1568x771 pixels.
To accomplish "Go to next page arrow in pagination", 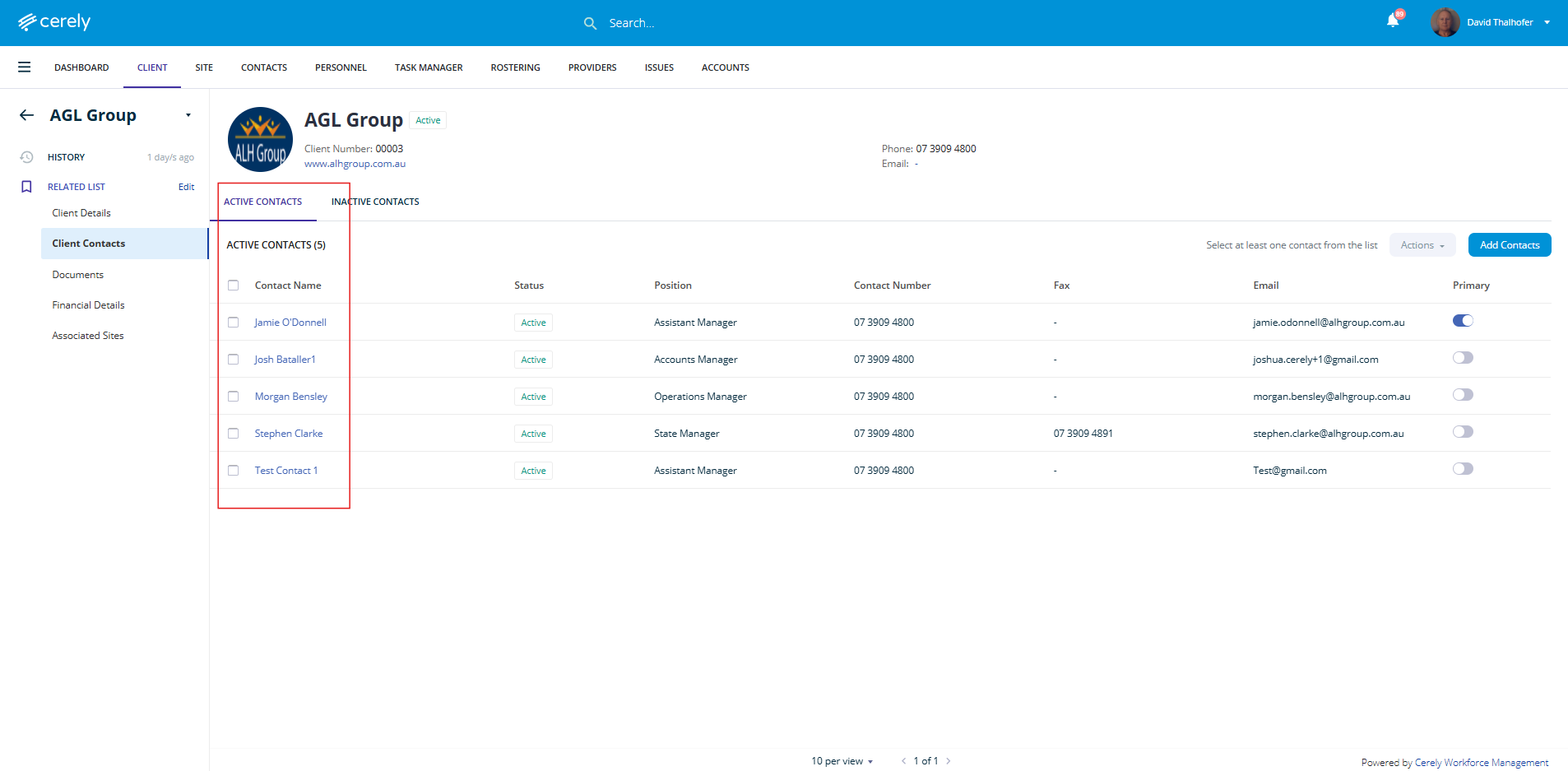I will click(949, 761).
